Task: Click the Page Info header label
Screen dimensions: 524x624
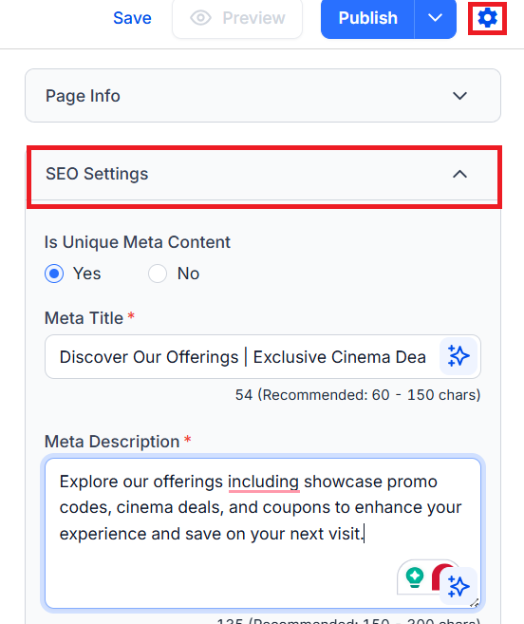Action: (x=83, y=96)
